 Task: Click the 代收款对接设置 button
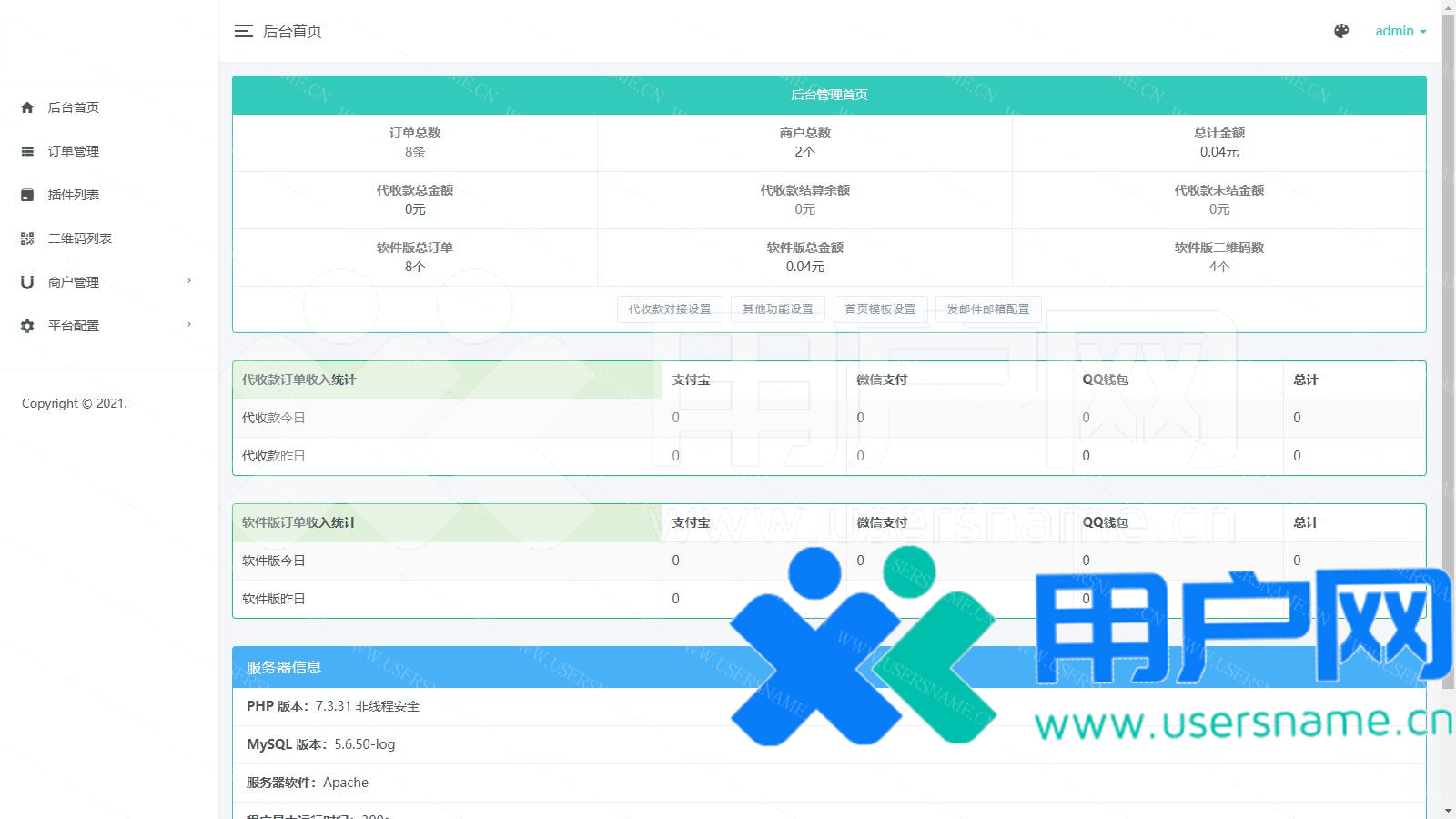point(670,309)
